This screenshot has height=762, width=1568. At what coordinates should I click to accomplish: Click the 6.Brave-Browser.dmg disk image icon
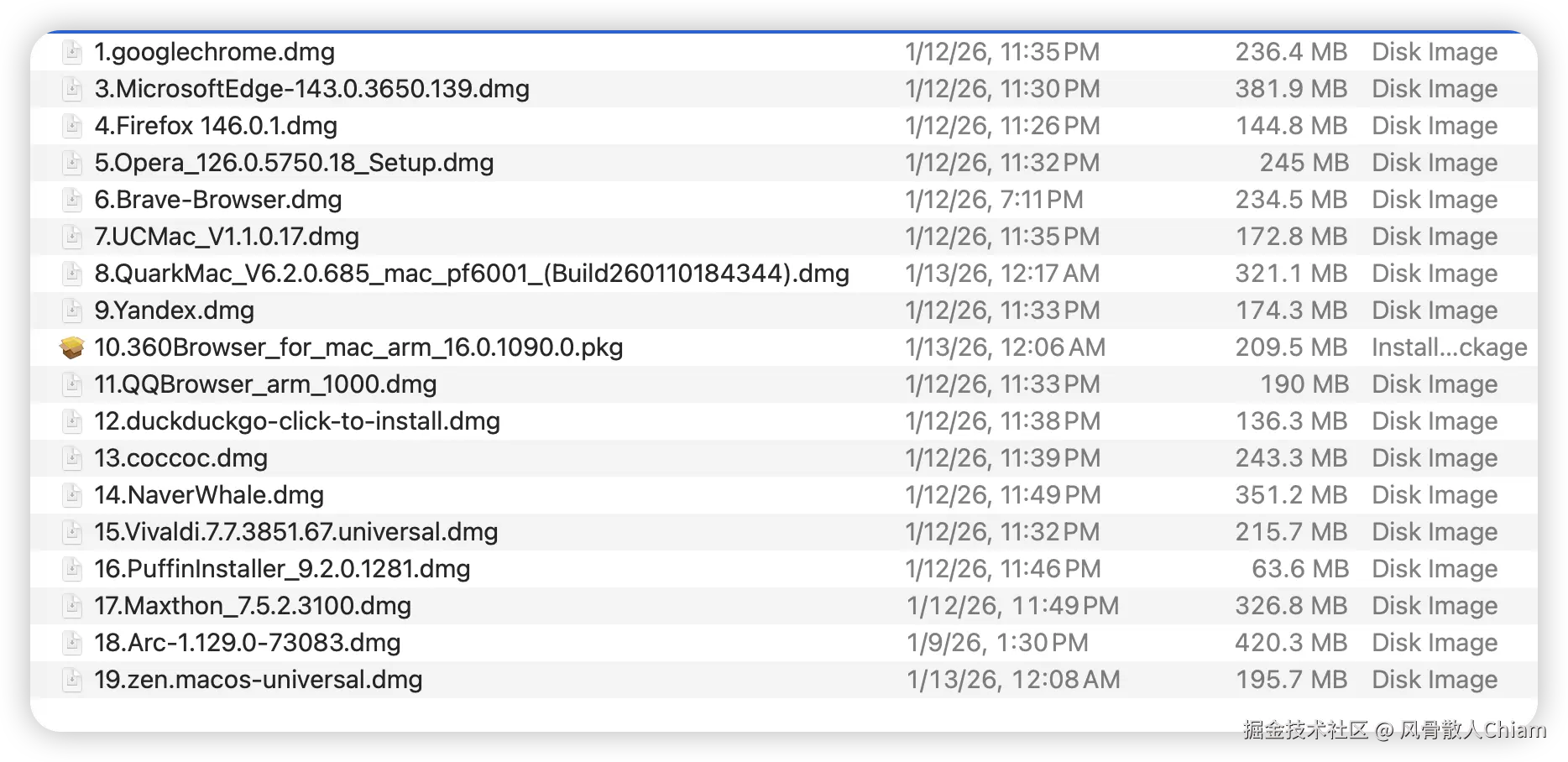click(73, 200)
